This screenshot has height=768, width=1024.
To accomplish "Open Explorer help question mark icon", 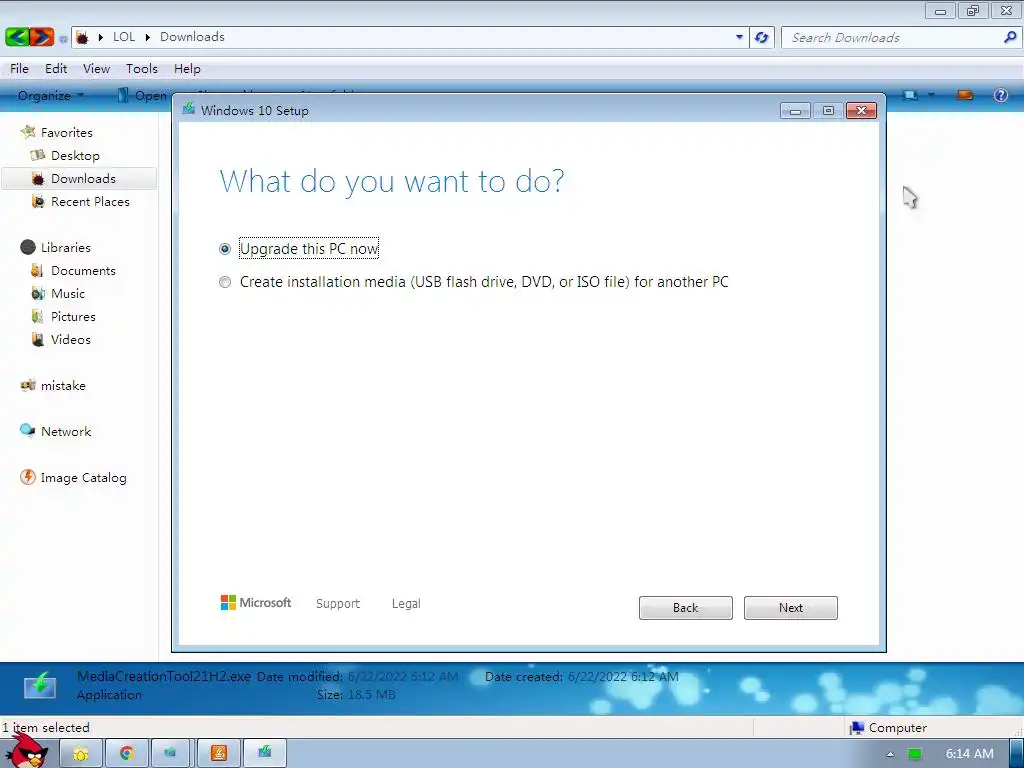I will pyautogui.click(x=1000, y=95).
